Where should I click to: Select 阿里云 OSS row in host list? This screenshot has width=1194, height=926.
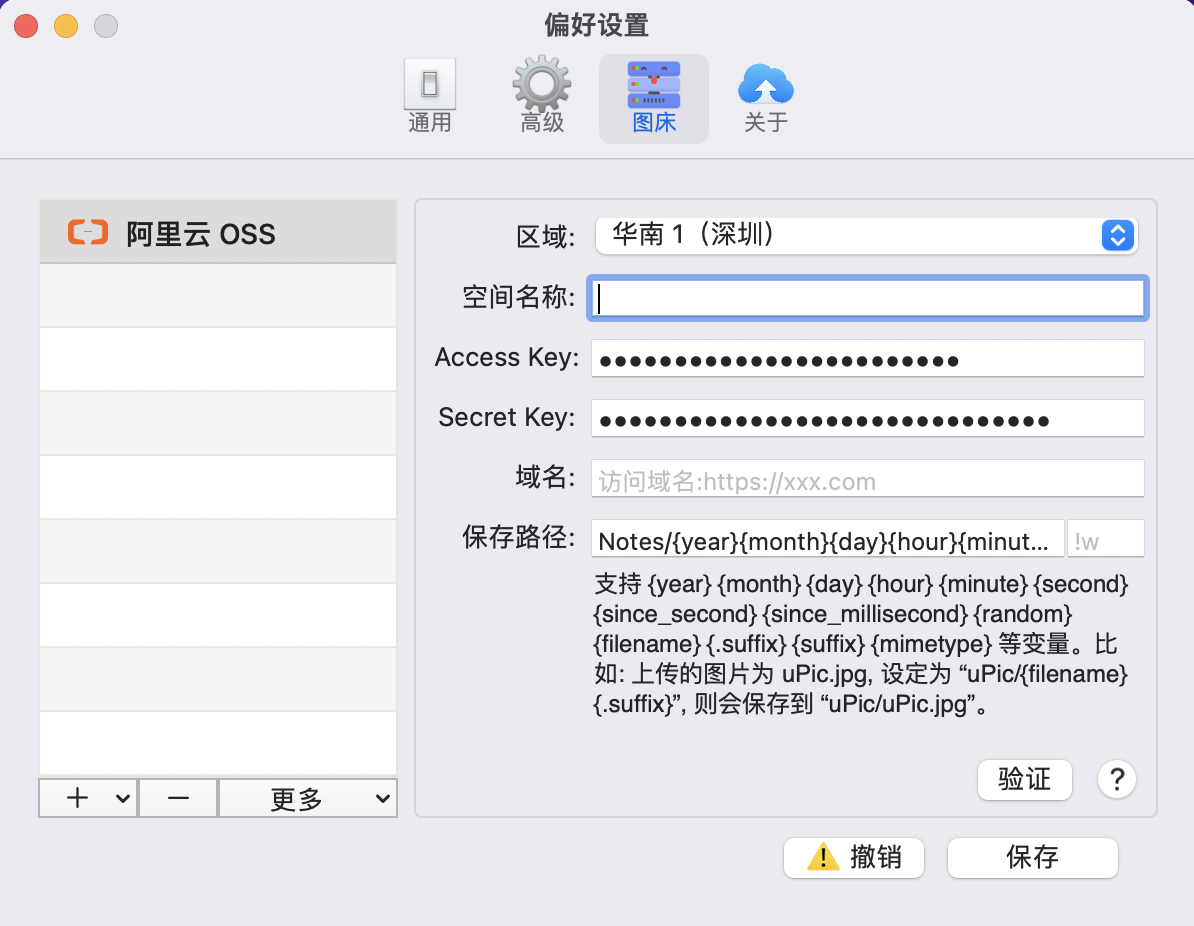click(218, 233)
